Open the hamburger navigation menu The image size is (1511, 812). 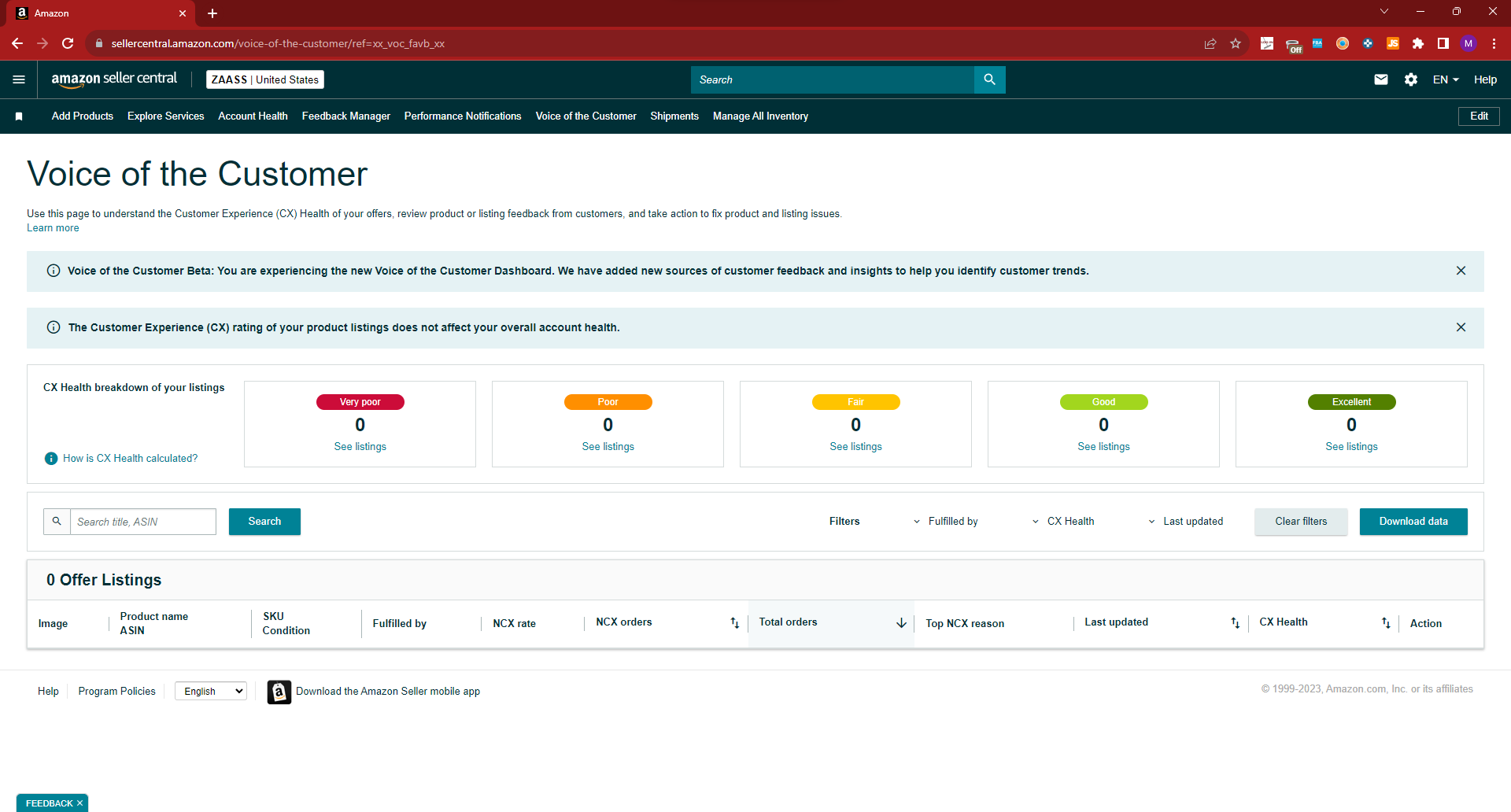click(19, 79)
